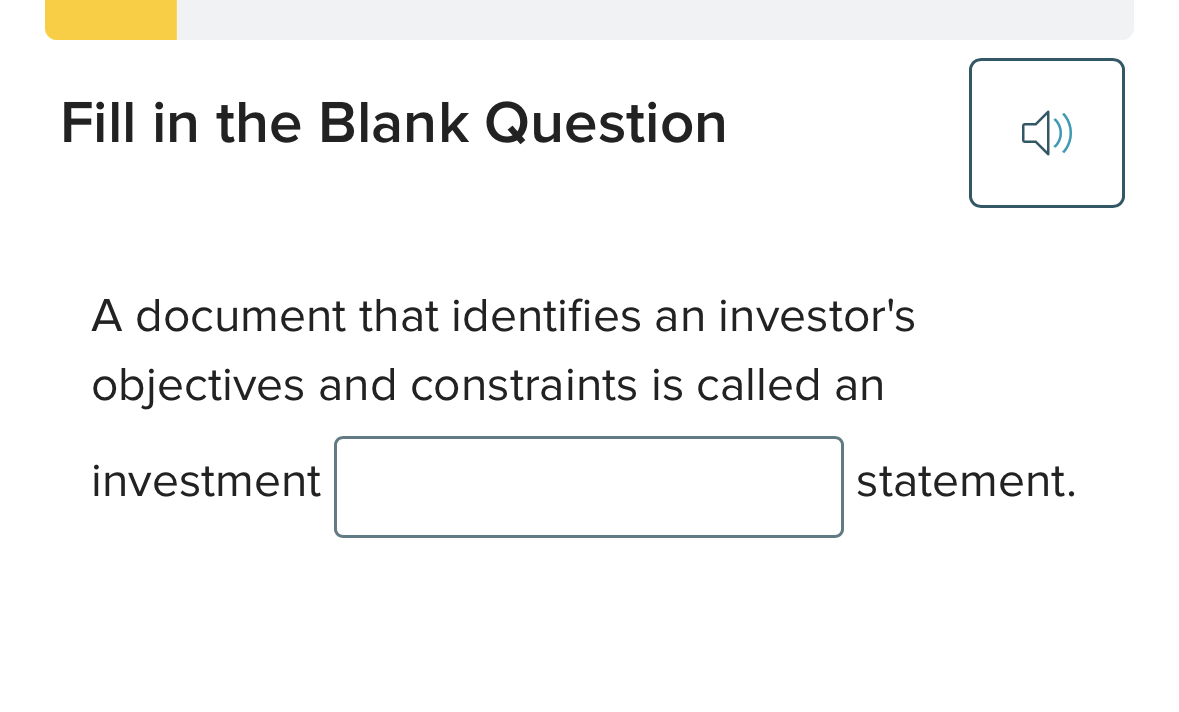Select the yellow progress segment at the top

(x=110, y=20)
